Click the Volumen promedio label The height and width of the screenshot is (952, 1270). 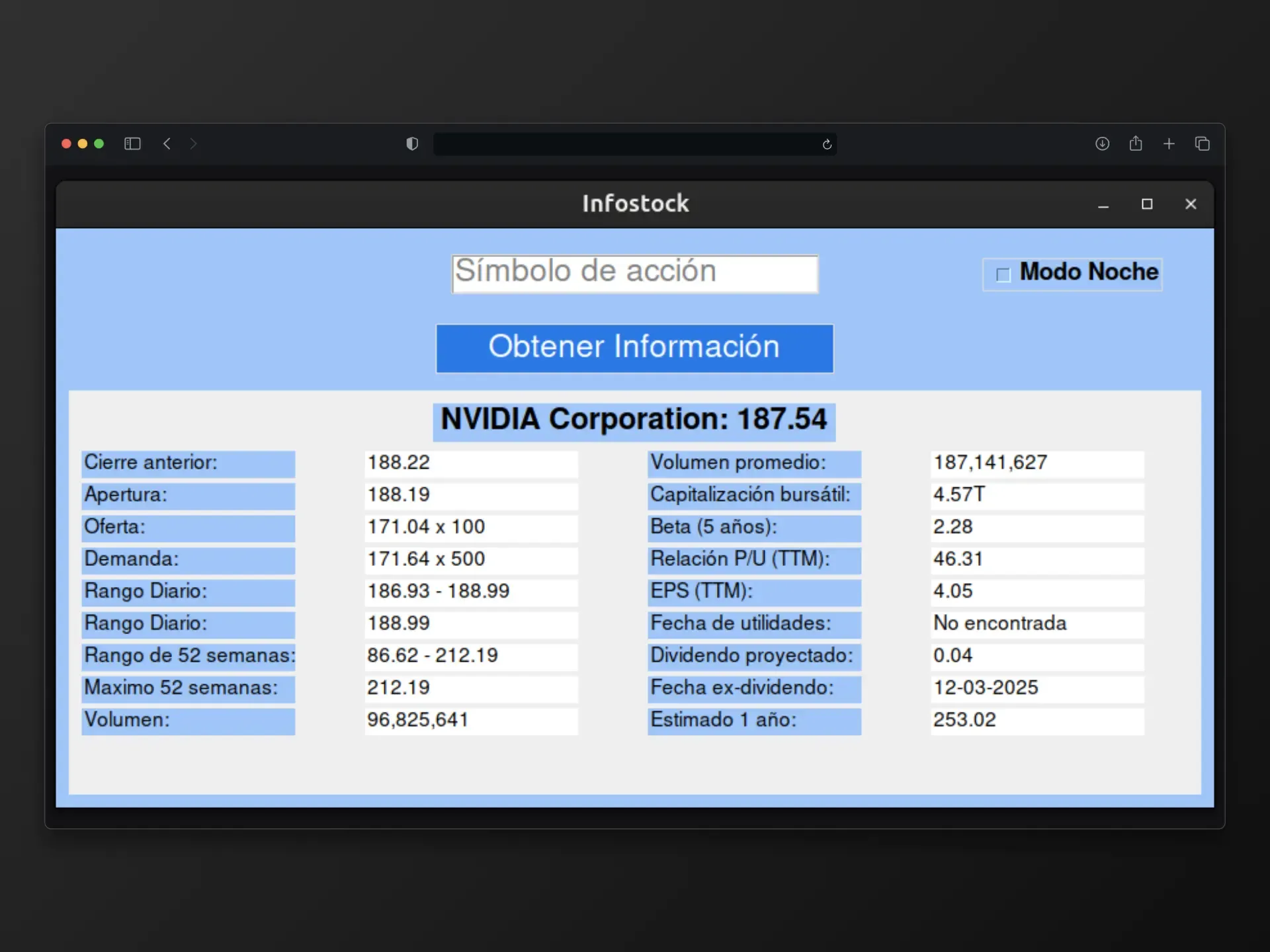tap(754, 463)
